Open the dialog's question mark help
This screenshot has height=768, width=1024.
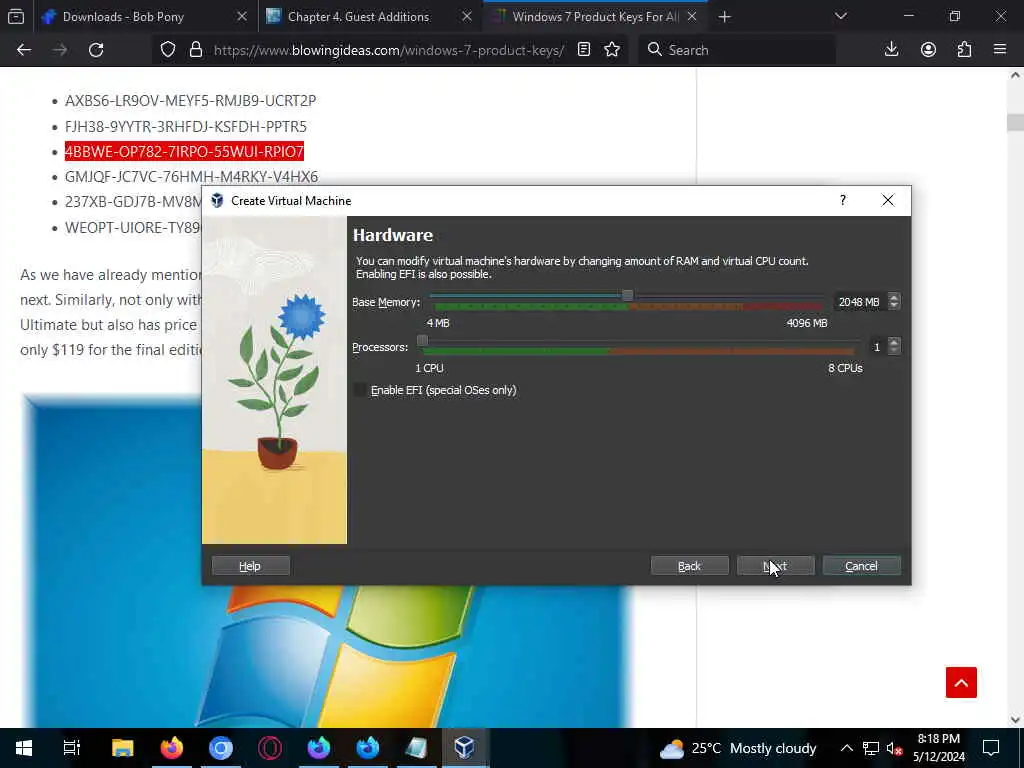pos(842,200)
